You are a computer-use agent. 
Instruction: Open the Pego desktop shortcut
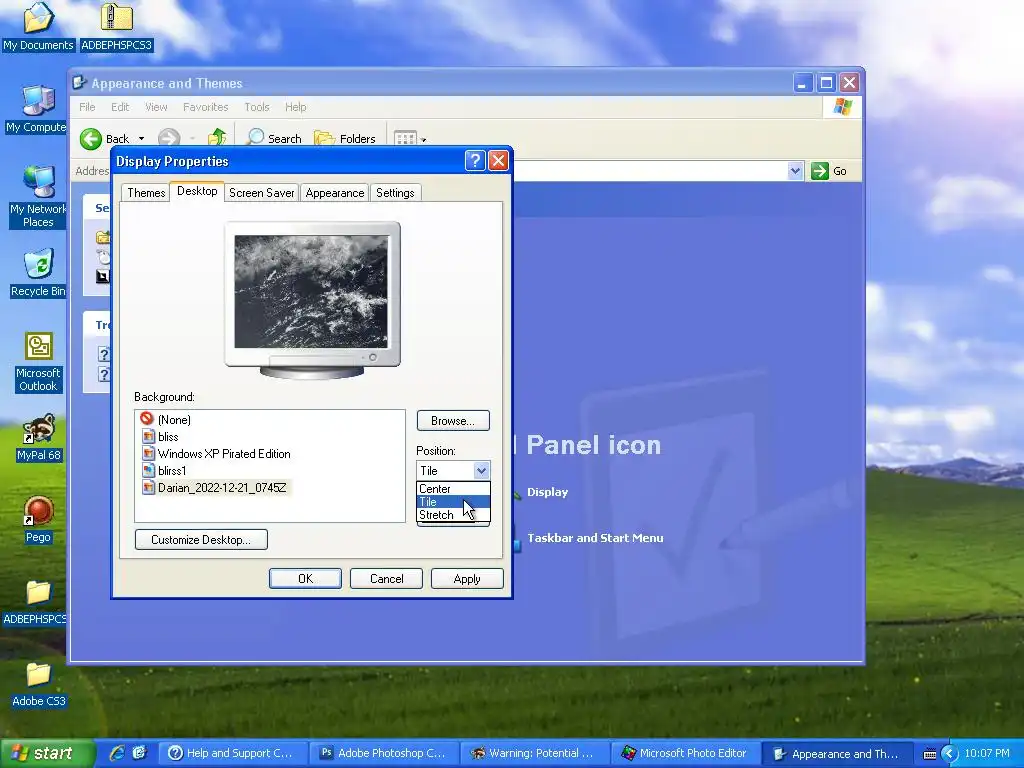[38, 520]
